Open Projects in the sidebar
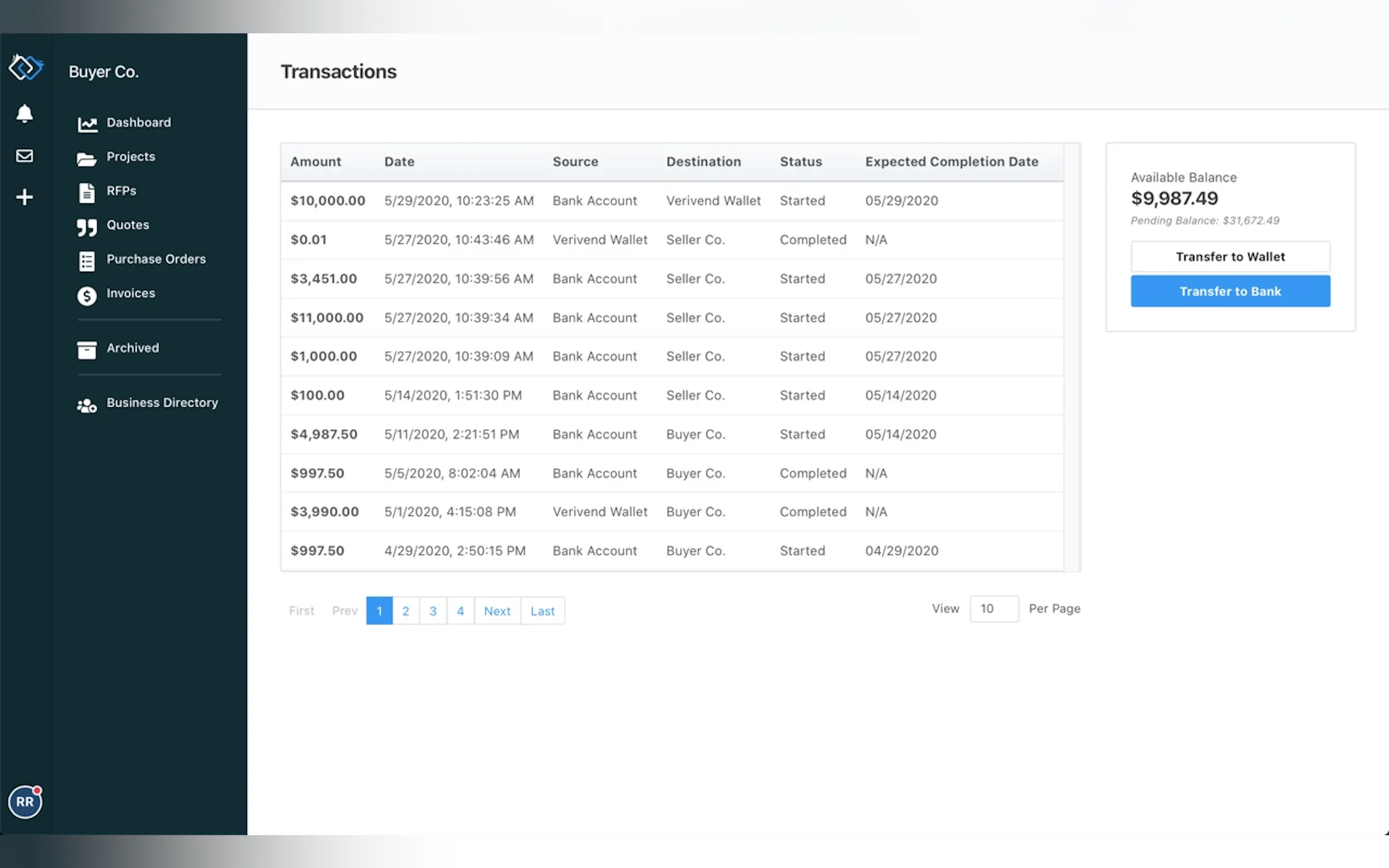The image size is (1389, 868). tap(130, 157)
